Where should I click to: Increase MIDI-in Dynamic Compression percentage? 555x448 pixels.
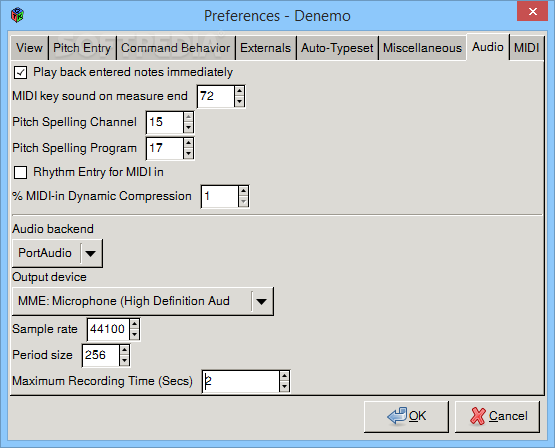[x=243, y=191]
